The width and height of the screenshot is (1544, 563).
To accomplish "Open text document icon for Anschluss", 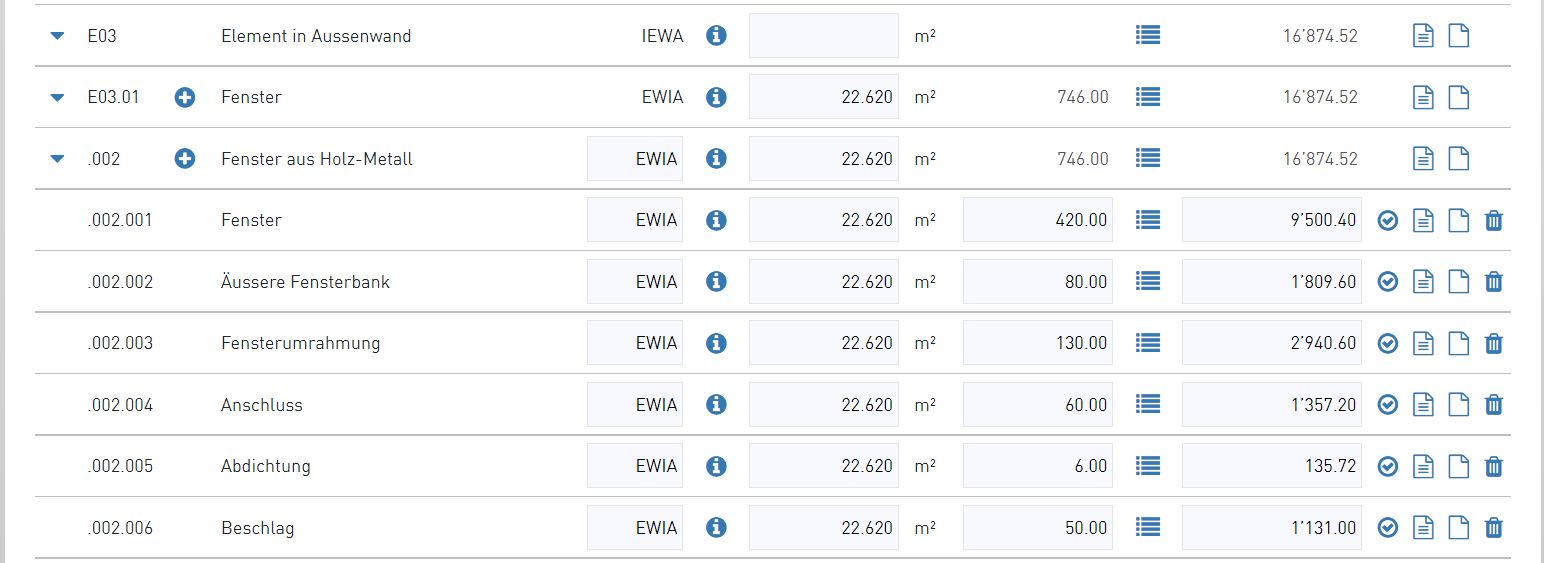I will tap(1423, 405).
